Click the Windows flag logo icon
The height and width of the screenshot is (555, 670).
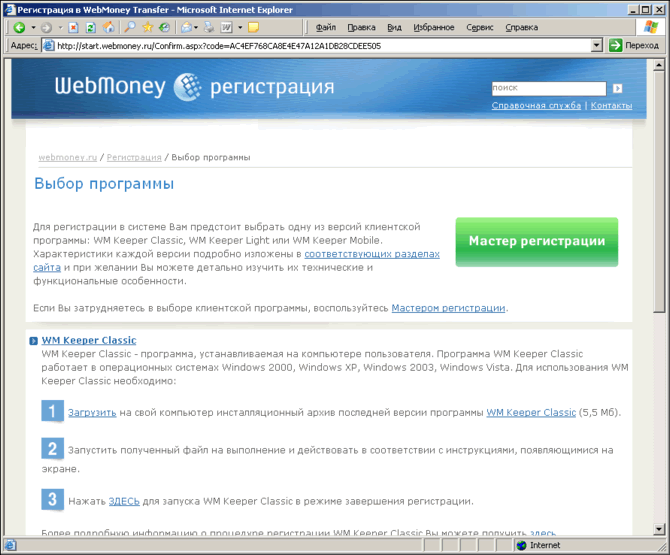(x=651, y=27)
